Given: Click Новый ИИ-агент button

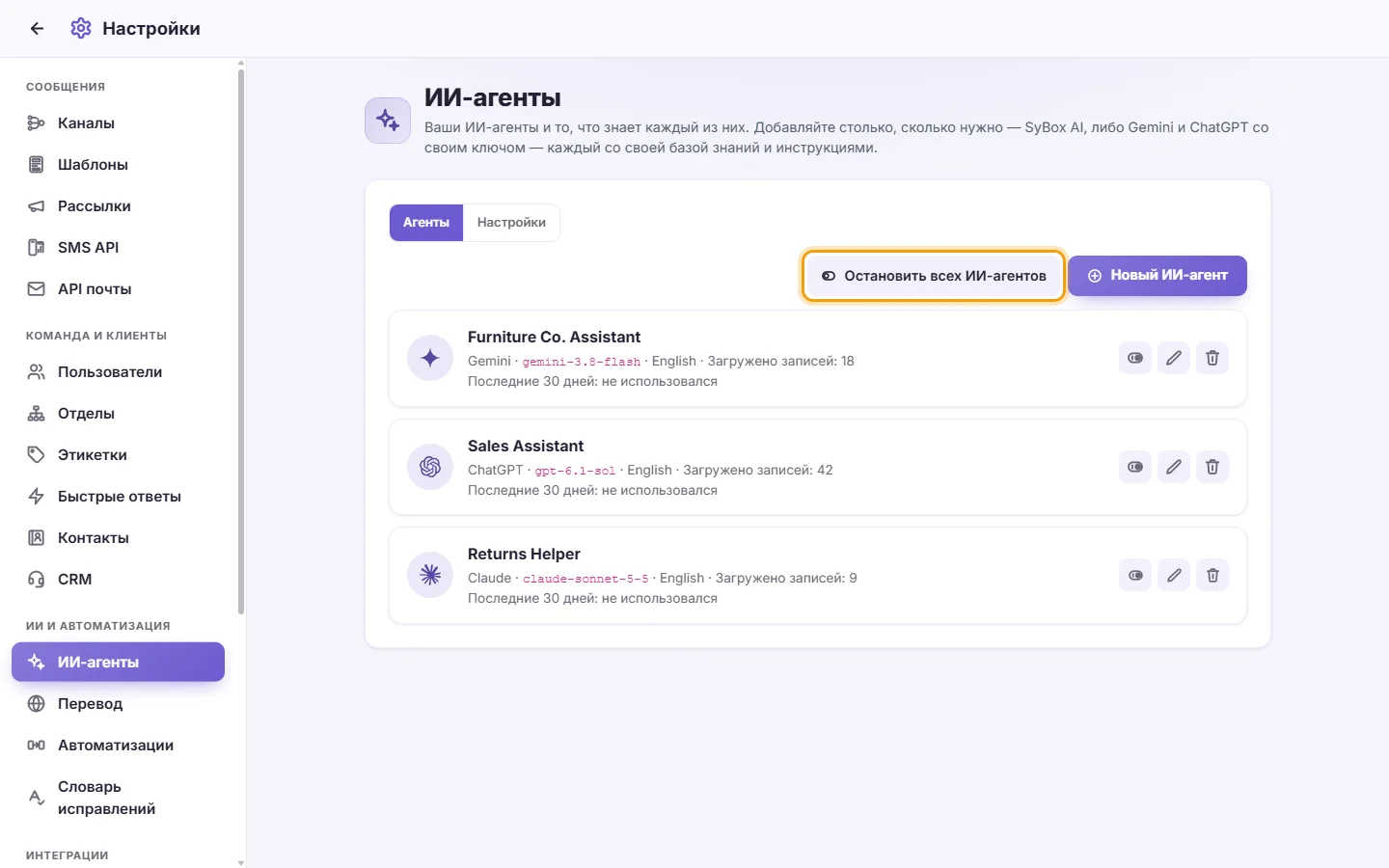Looking at the screenshot, I should point(1157,276).
